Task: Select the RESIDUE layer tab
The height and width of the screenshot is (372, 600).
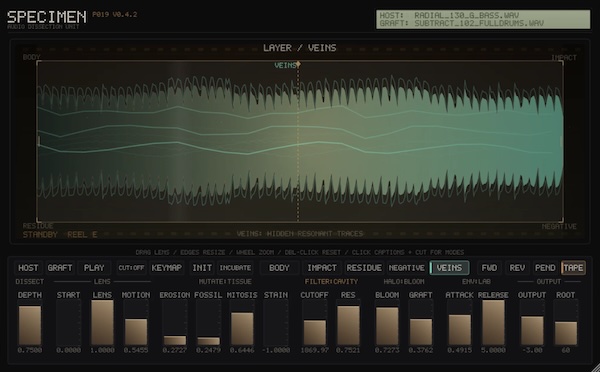Action: tap(364, 268)
